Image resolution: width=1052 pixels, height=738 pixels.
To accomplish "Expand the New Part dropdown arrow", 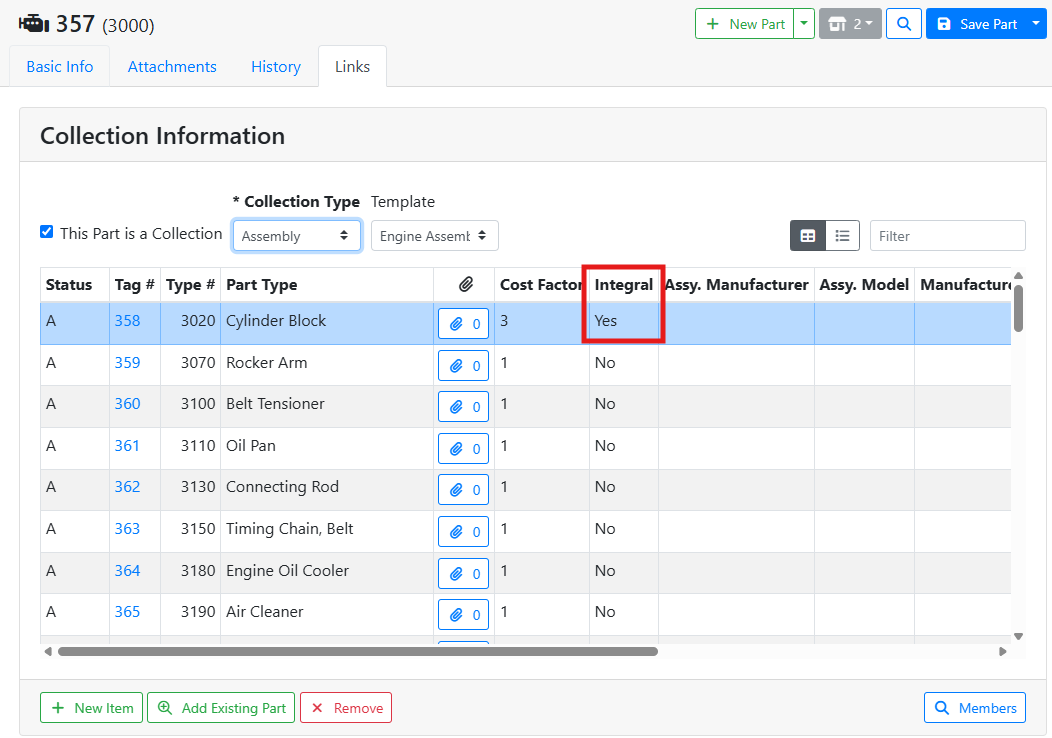I will (x=804, y=24).
